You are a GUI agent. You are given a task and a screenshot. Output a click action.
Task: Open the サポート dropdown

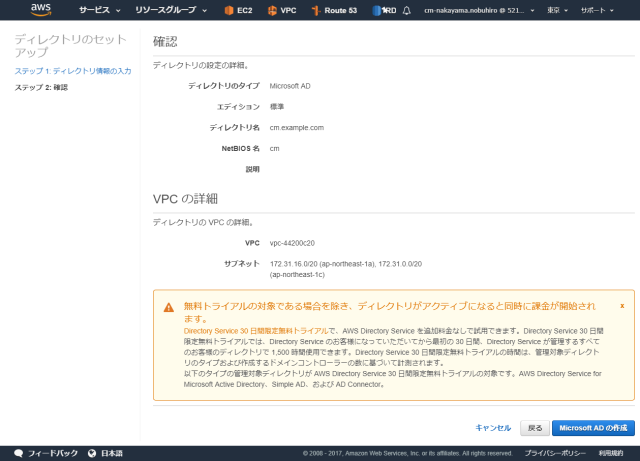click(x=597, y=11)
